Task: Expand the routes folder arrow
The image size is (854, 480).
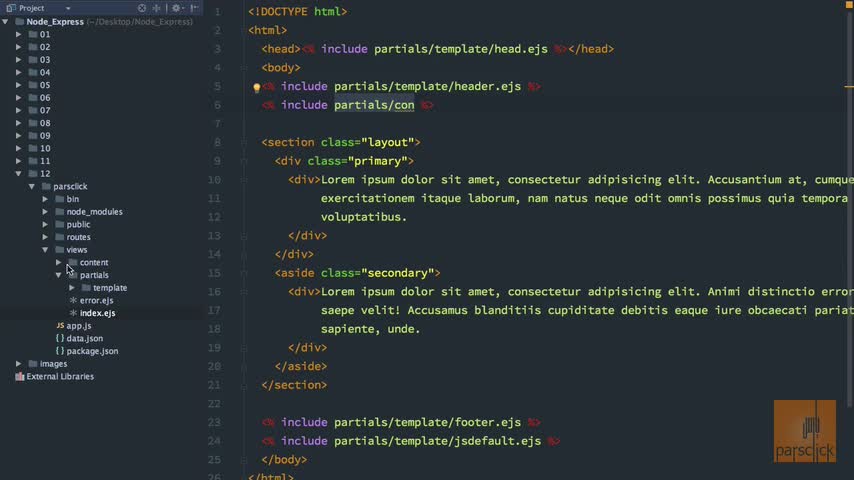Action: tap(45, 237)
